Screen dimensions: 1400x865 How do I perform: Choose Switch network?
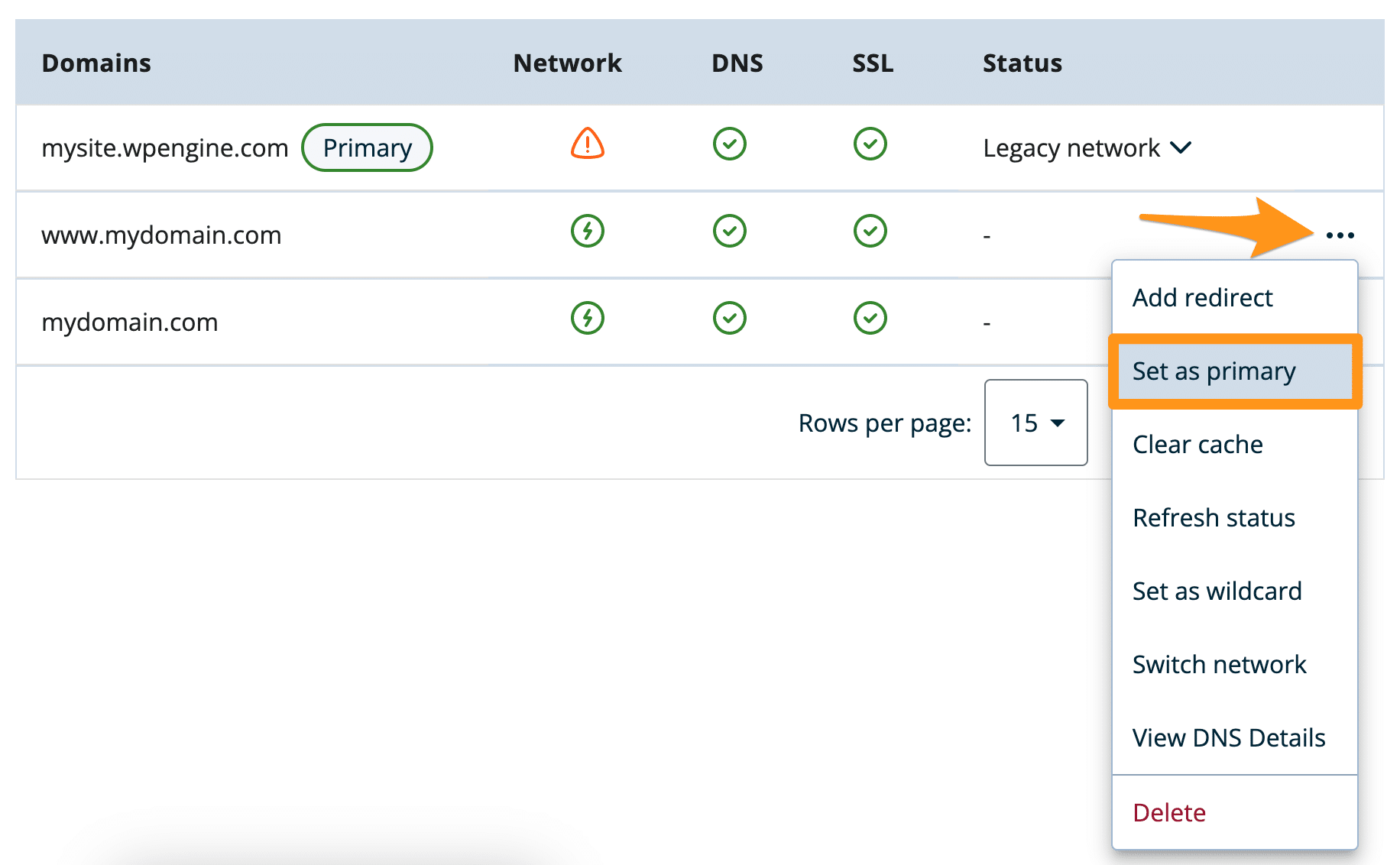(1220, 664)
